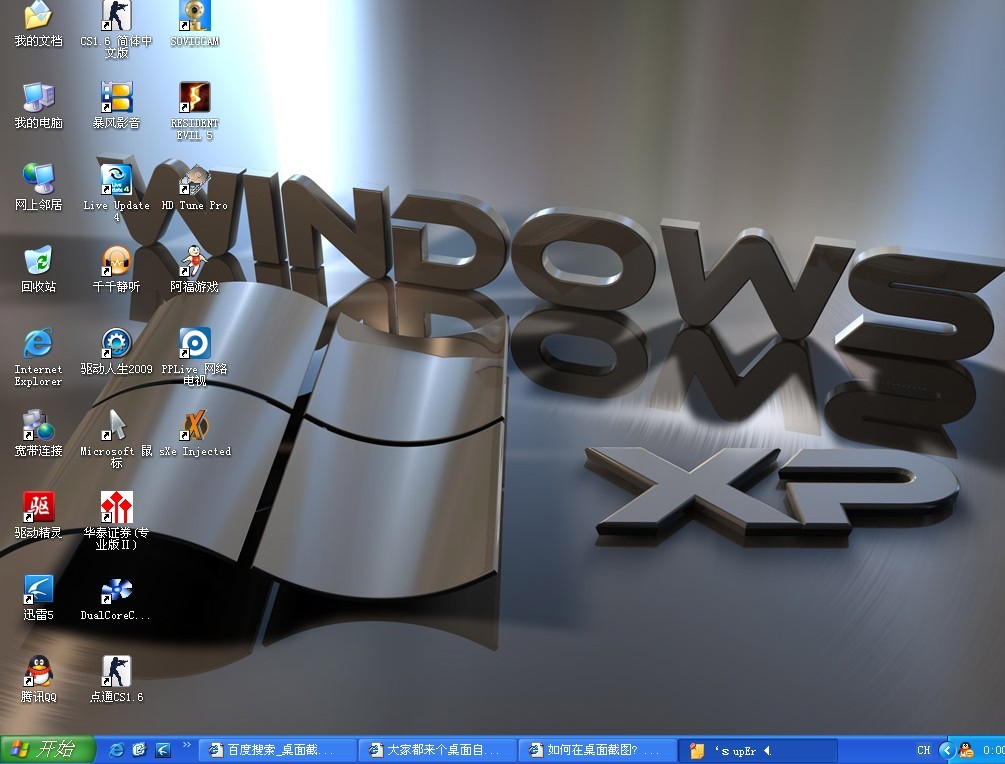
Task: Select the 我的电脑 desktop icon
Action: click(38, 106)
